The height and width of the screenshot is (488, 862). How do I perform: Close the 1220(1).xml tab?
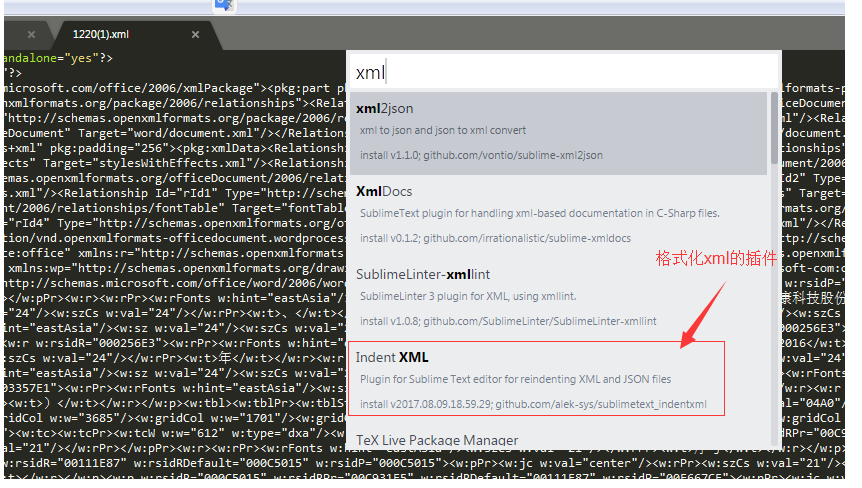(195, 35)
